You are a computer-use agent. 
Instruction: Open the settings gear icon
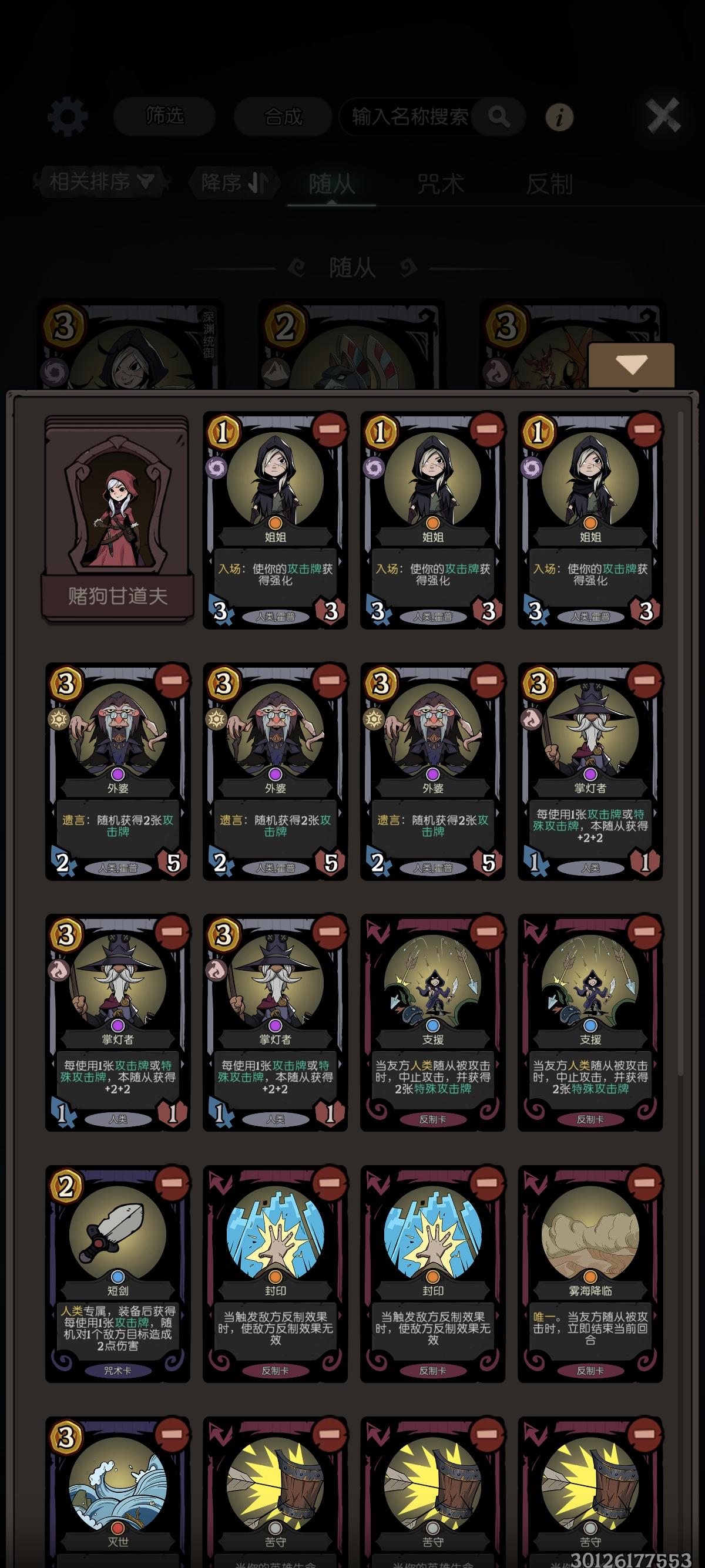(x=68, y=116)
